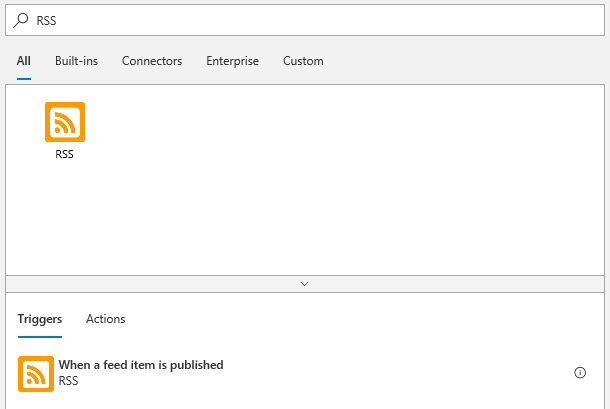Select the Enterprise tab
The height and width of the screenshot is (409, 610).
(232, 61)
